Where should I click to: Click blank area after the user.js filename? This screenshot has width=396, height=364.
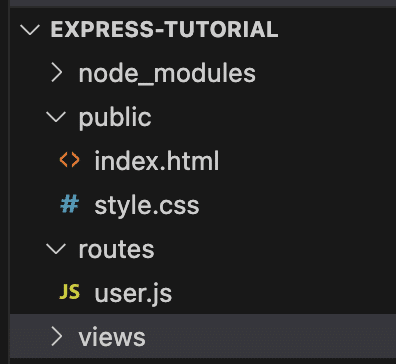[283, 293]
